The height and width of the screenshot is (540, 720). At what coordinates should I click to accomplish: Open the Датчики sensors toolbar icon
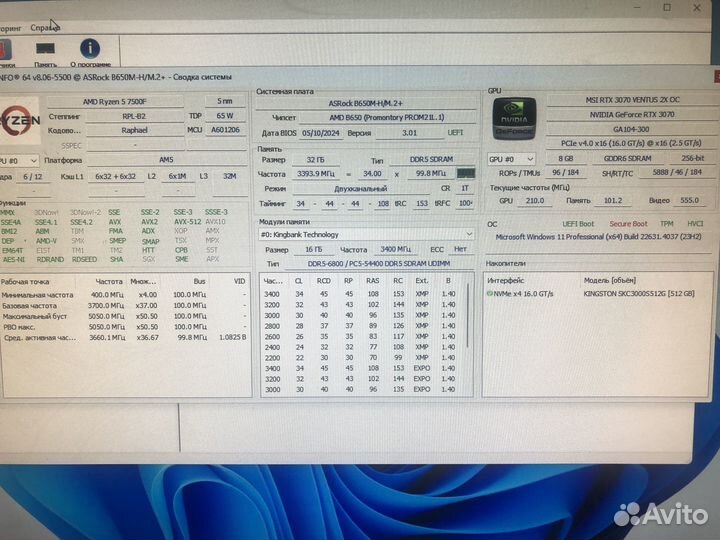[6, 53]
